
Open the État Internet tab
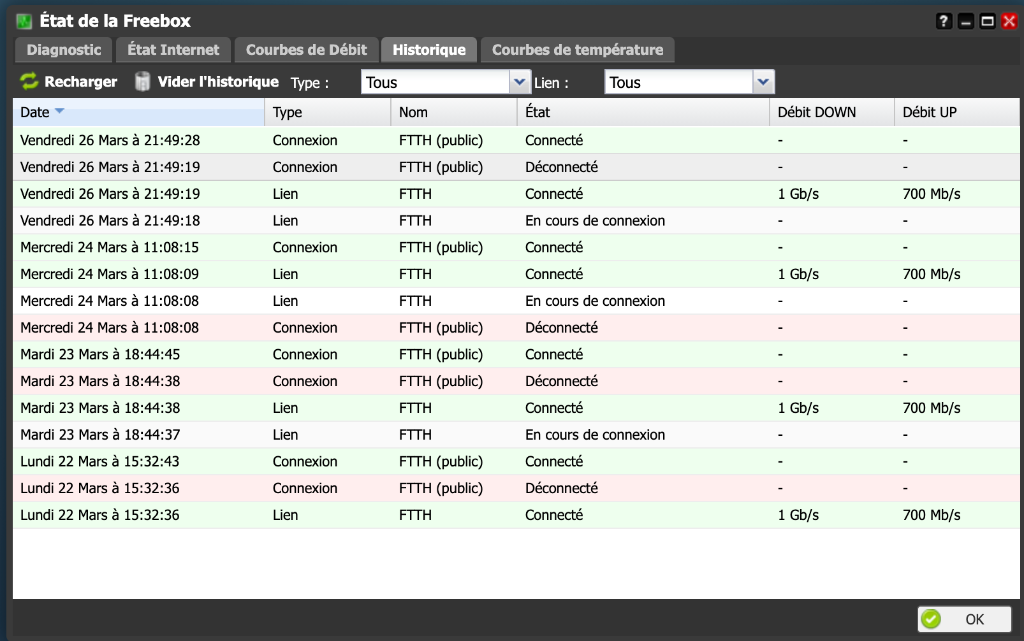click(173, 50)
